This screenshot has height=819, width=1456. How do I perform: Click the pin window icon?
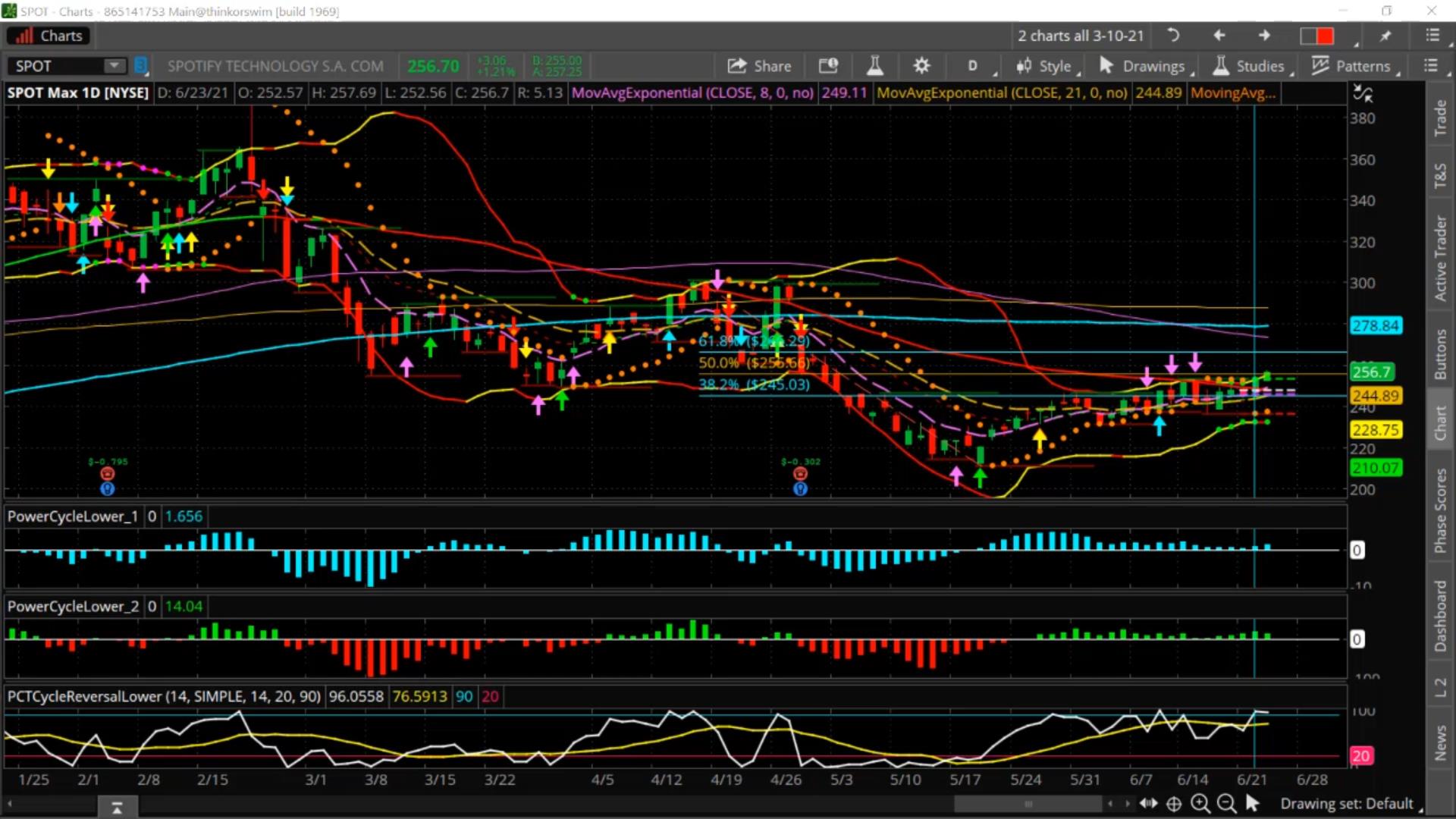(x=1385, y=36)
